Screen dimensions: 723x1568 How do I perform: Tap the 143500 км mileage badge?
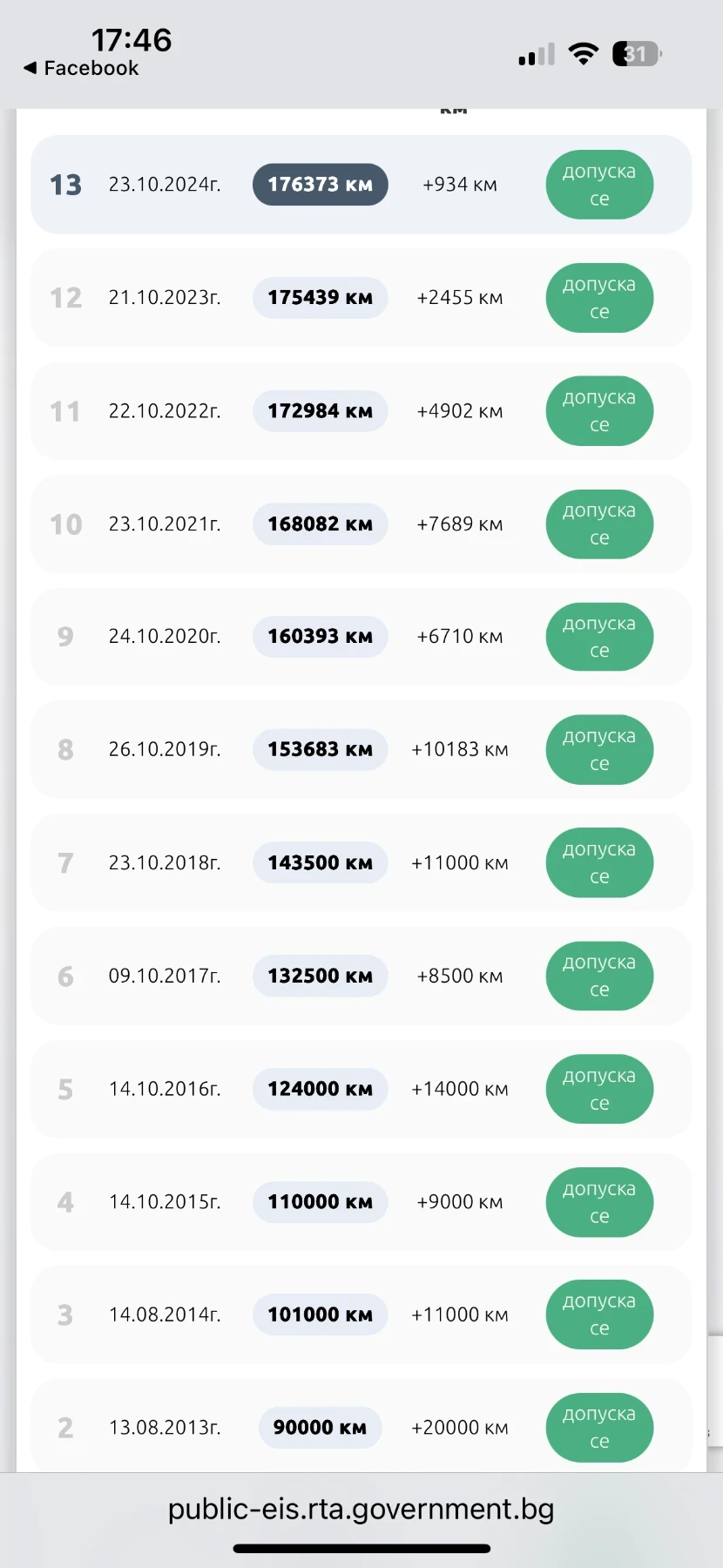[320, 863]
